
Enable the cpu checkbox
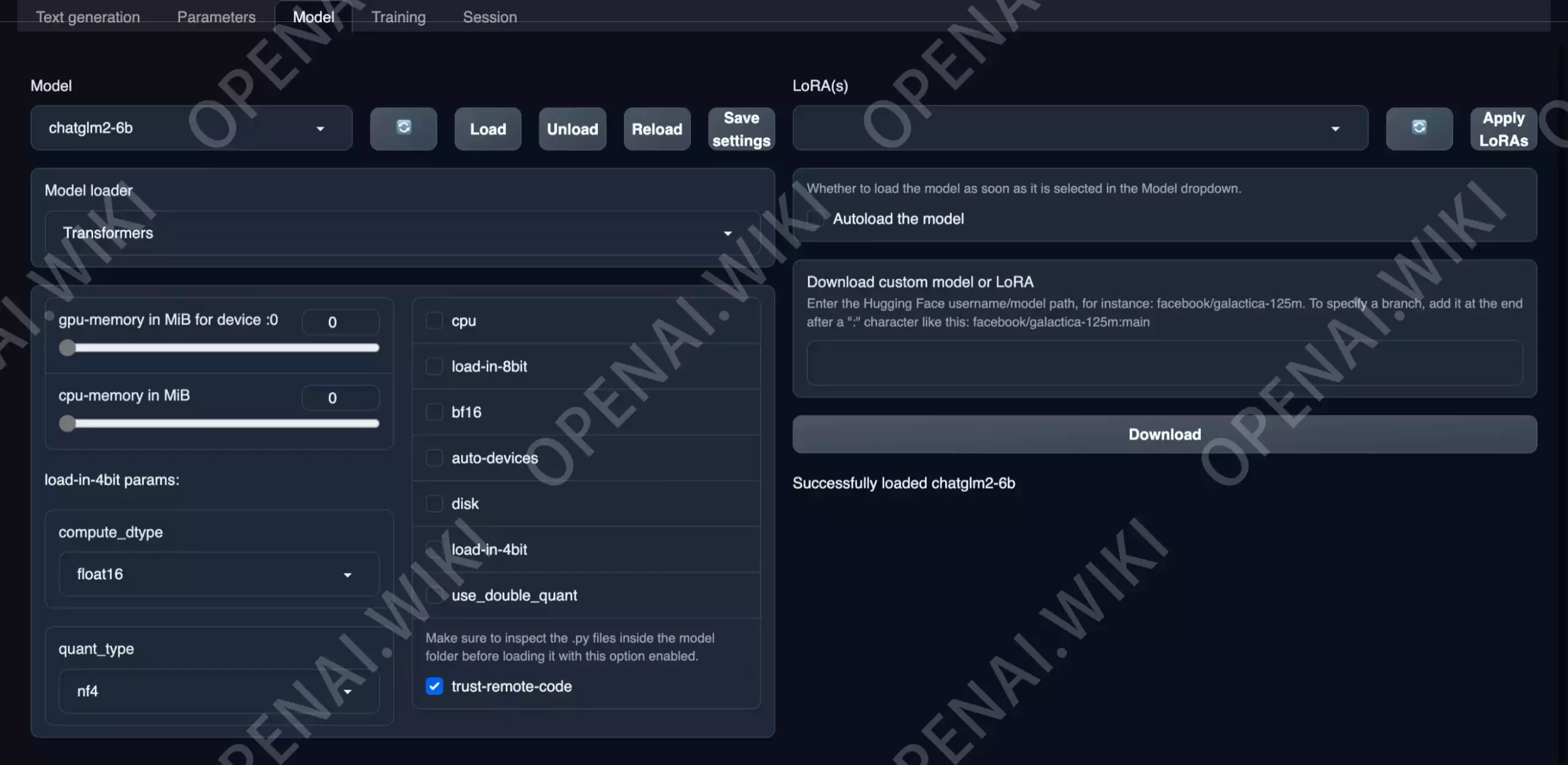coord(434,320)
